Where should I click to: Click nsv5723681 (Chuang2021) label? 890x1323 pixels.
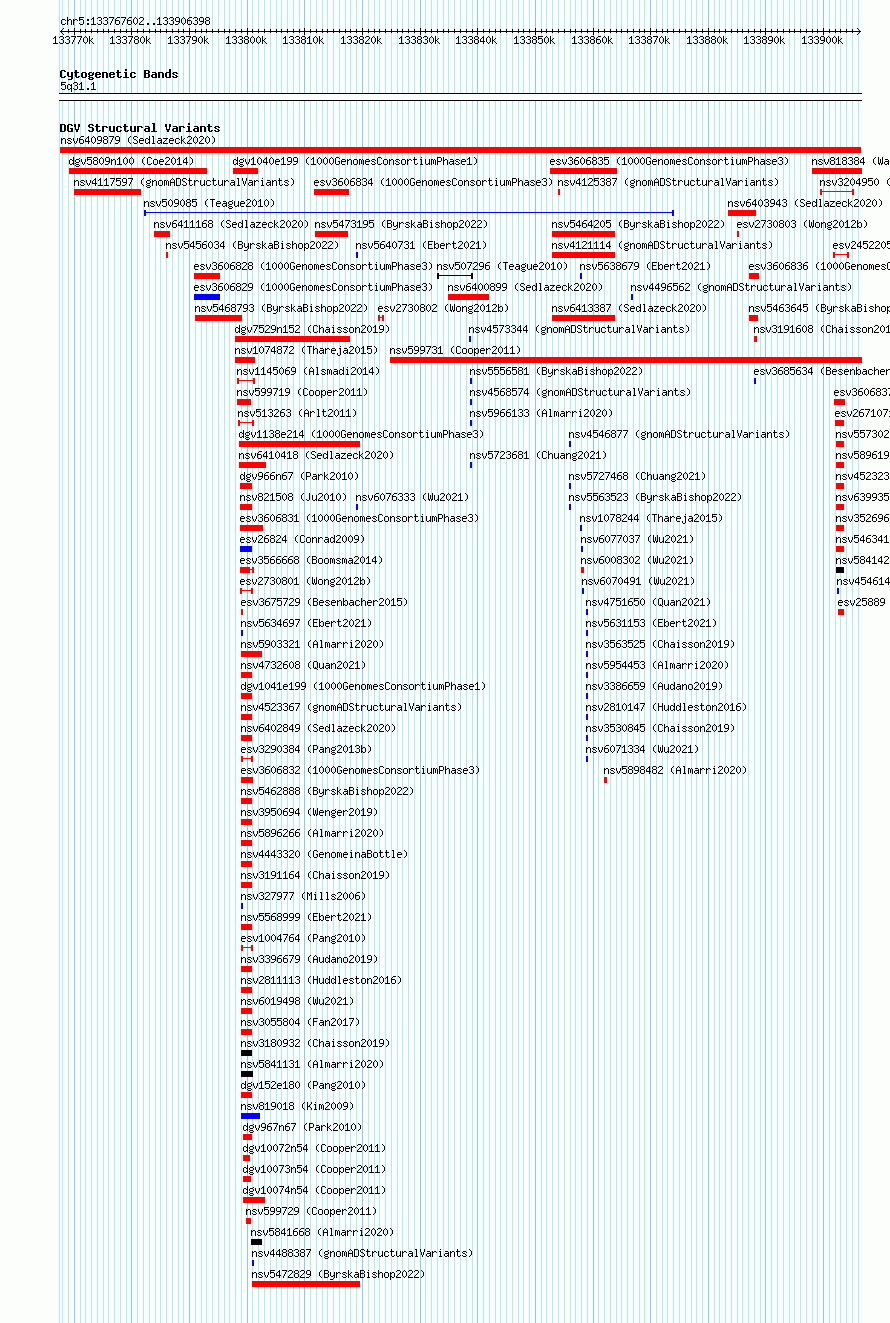tap(538, 455)
